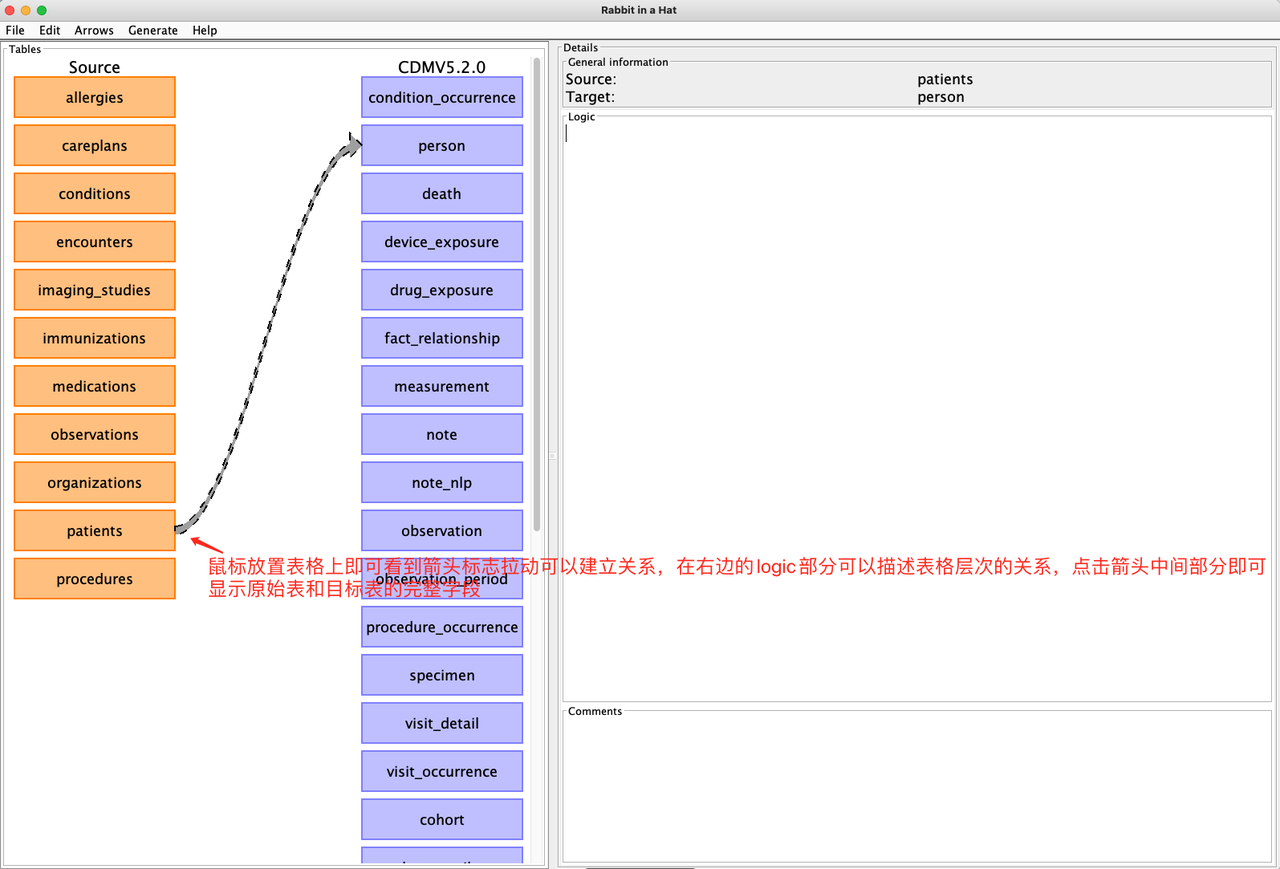This screenshot has width=1280, height=869.
Task: Open the Generate menu
Action: tap(153, 30)
